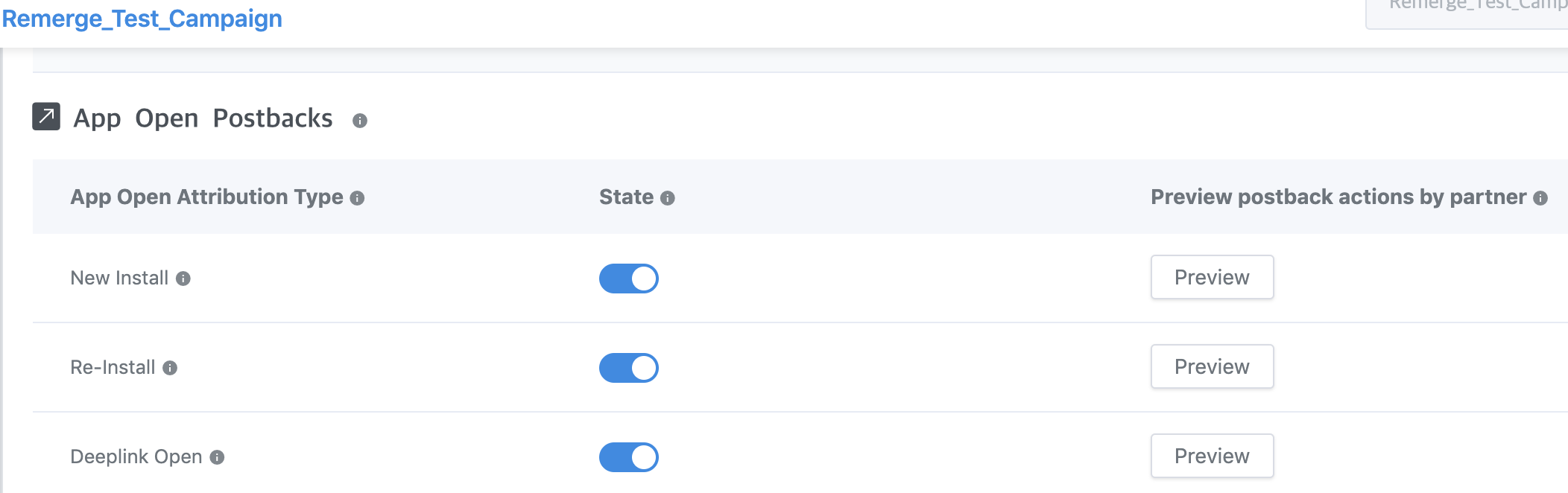The height and width of the screenshot is (493, 1568).
Task: Click the State column info icon
Action: pyautogui.click(x=668, y=198)
